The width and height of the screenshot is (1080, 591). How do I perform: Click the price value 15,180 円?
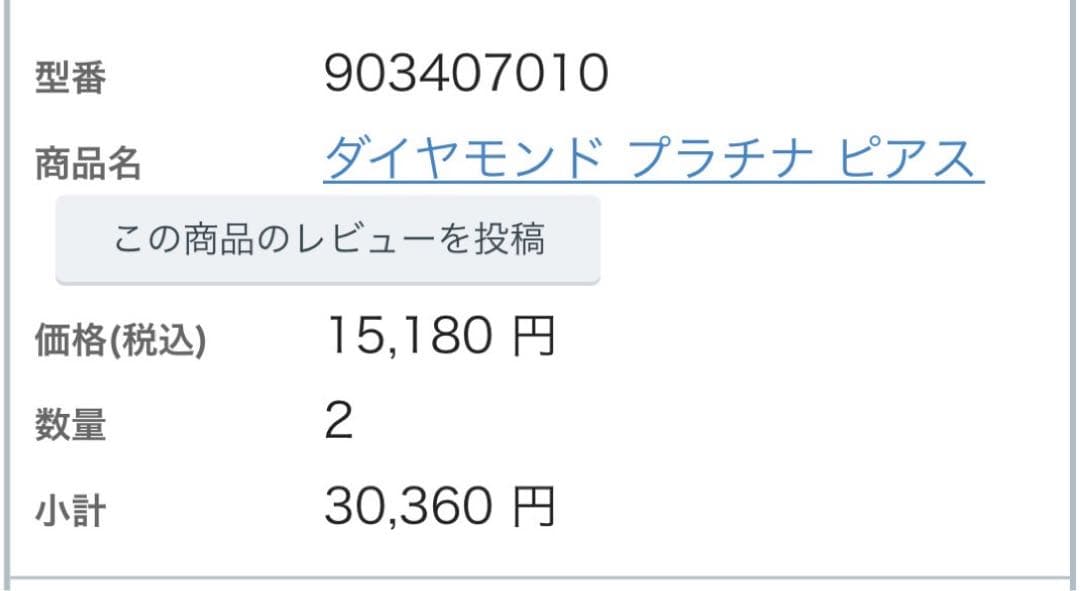(x=410, y=337)
